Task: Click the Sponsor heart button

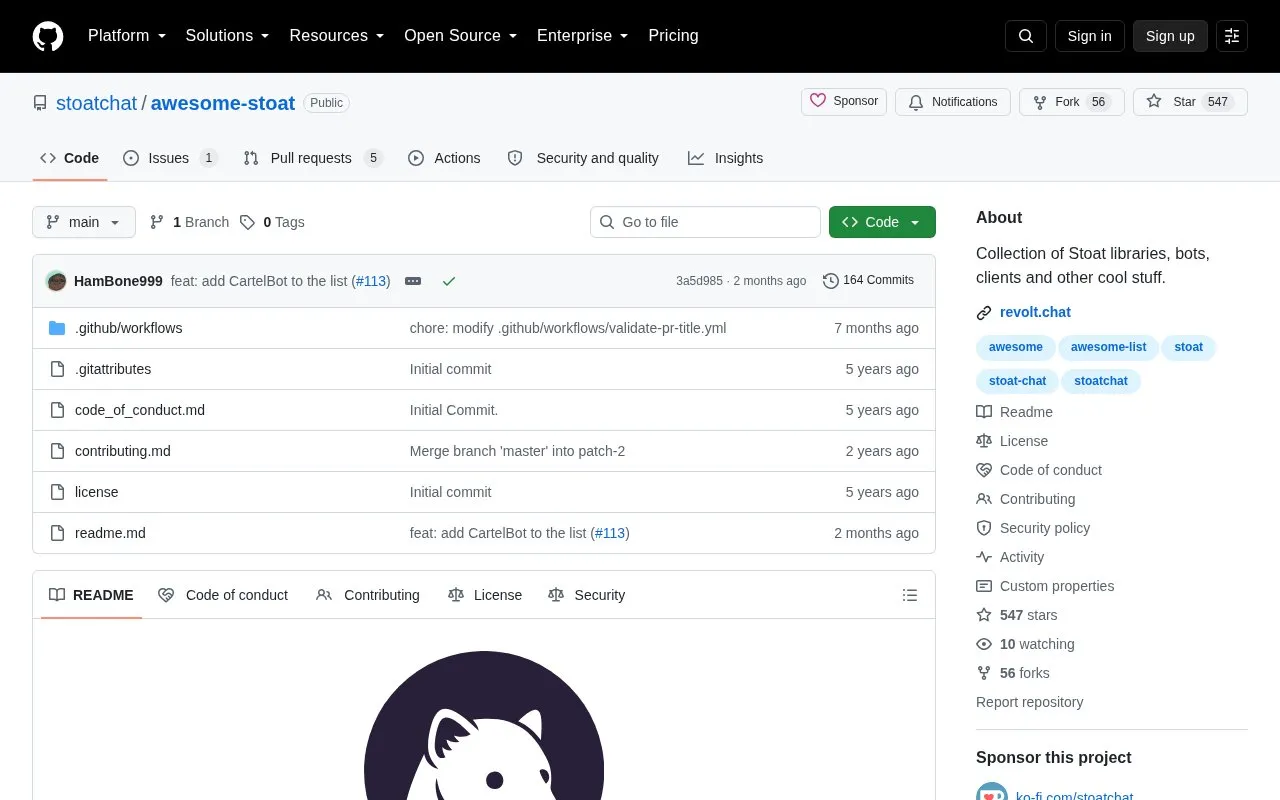Action: 844,101
